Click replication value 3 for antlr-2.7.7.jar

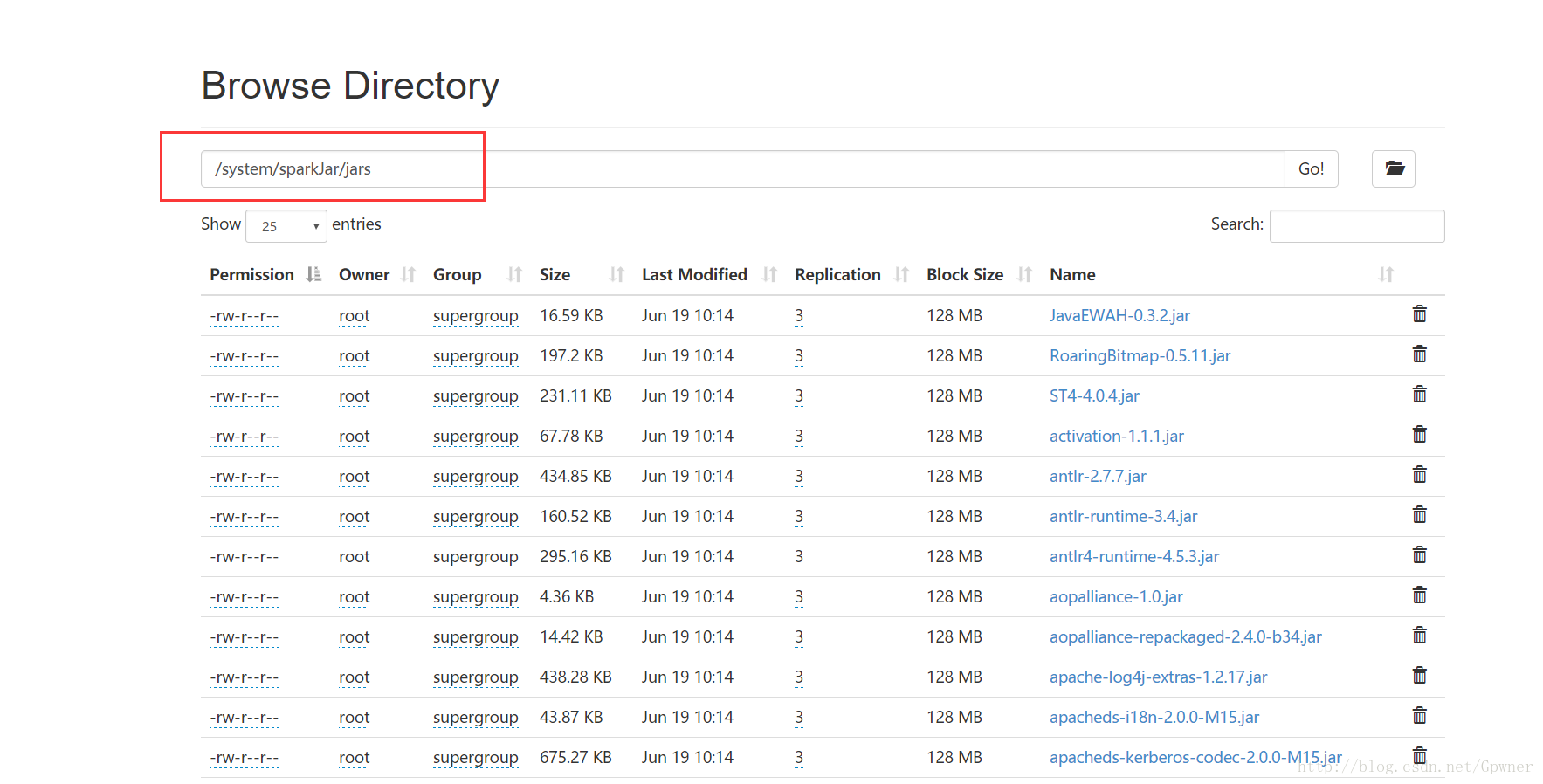(799, 477)
